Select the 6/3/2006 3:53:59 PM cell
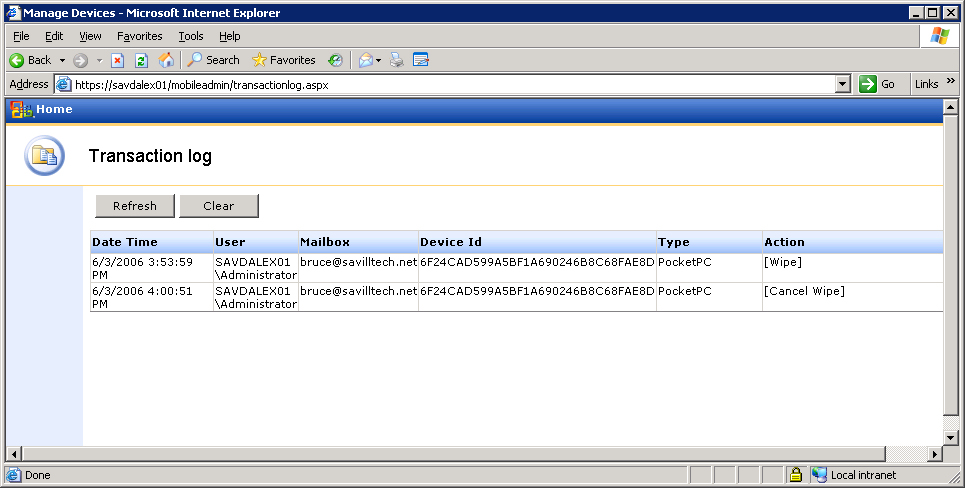 pos(151,268)
